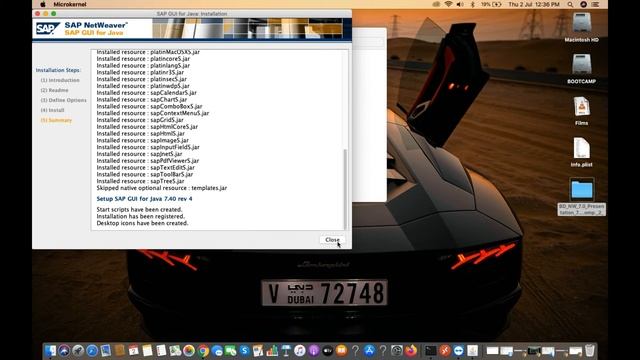Viewport: 640px width, 360px height.
Task: Select the BOOTCAMP drive on desktop
Action: coord(582,69)
